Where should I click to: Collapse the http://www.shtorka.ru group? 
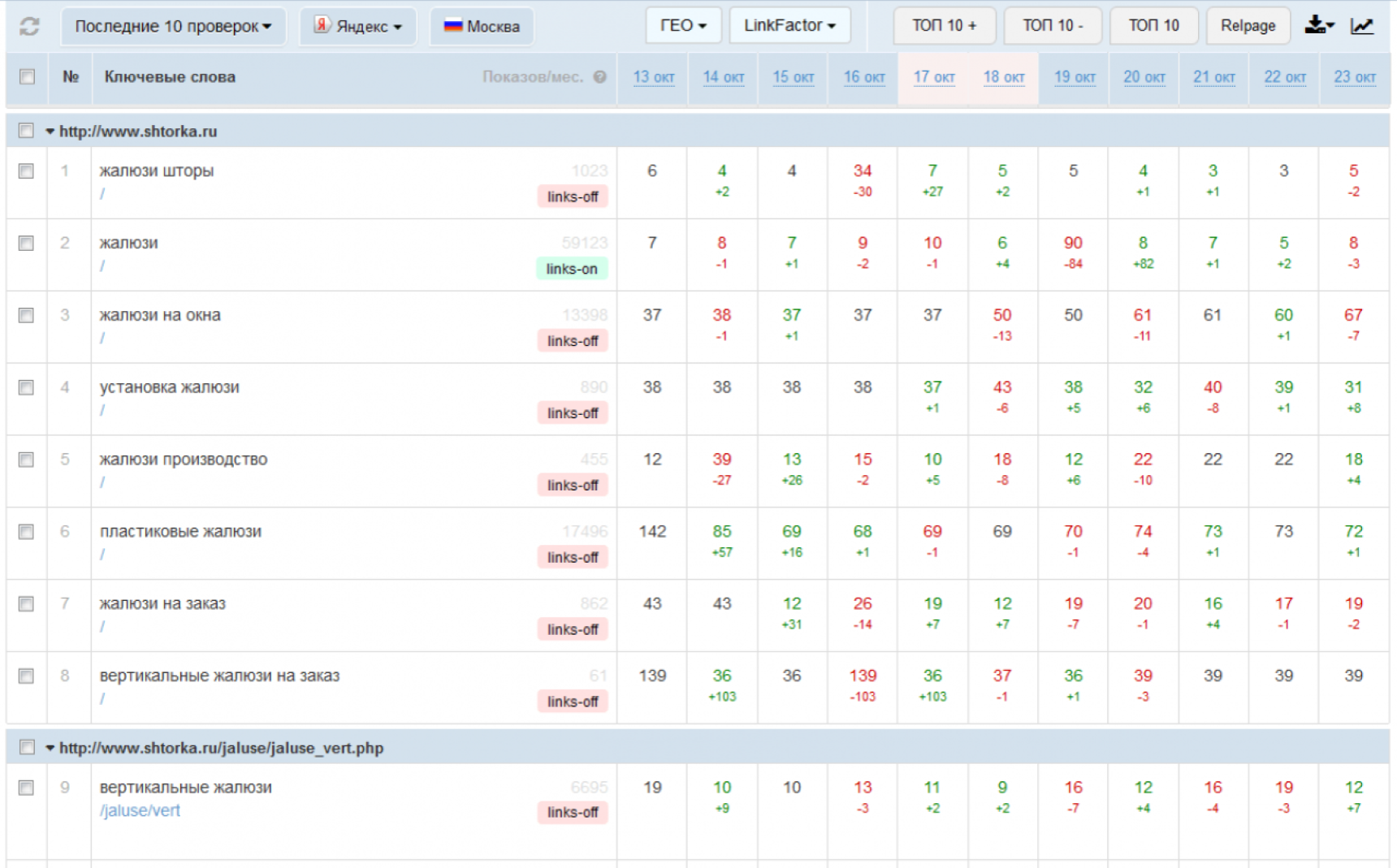(x=50, y=132)
